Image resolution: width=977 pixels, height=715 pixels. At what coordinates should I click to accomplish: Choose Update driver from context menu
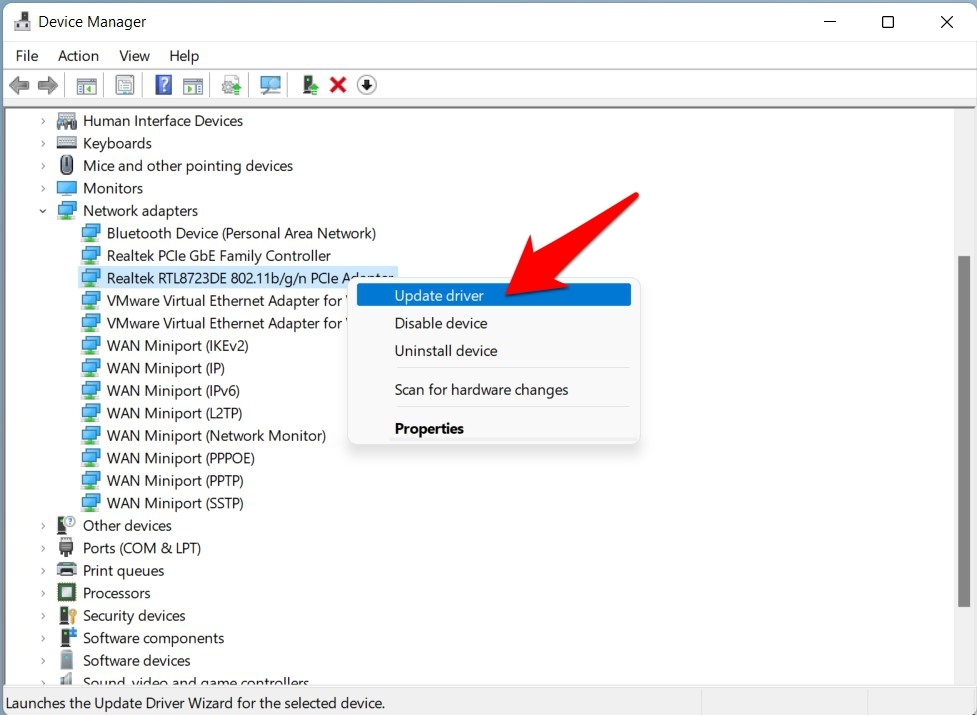point(439,295)
